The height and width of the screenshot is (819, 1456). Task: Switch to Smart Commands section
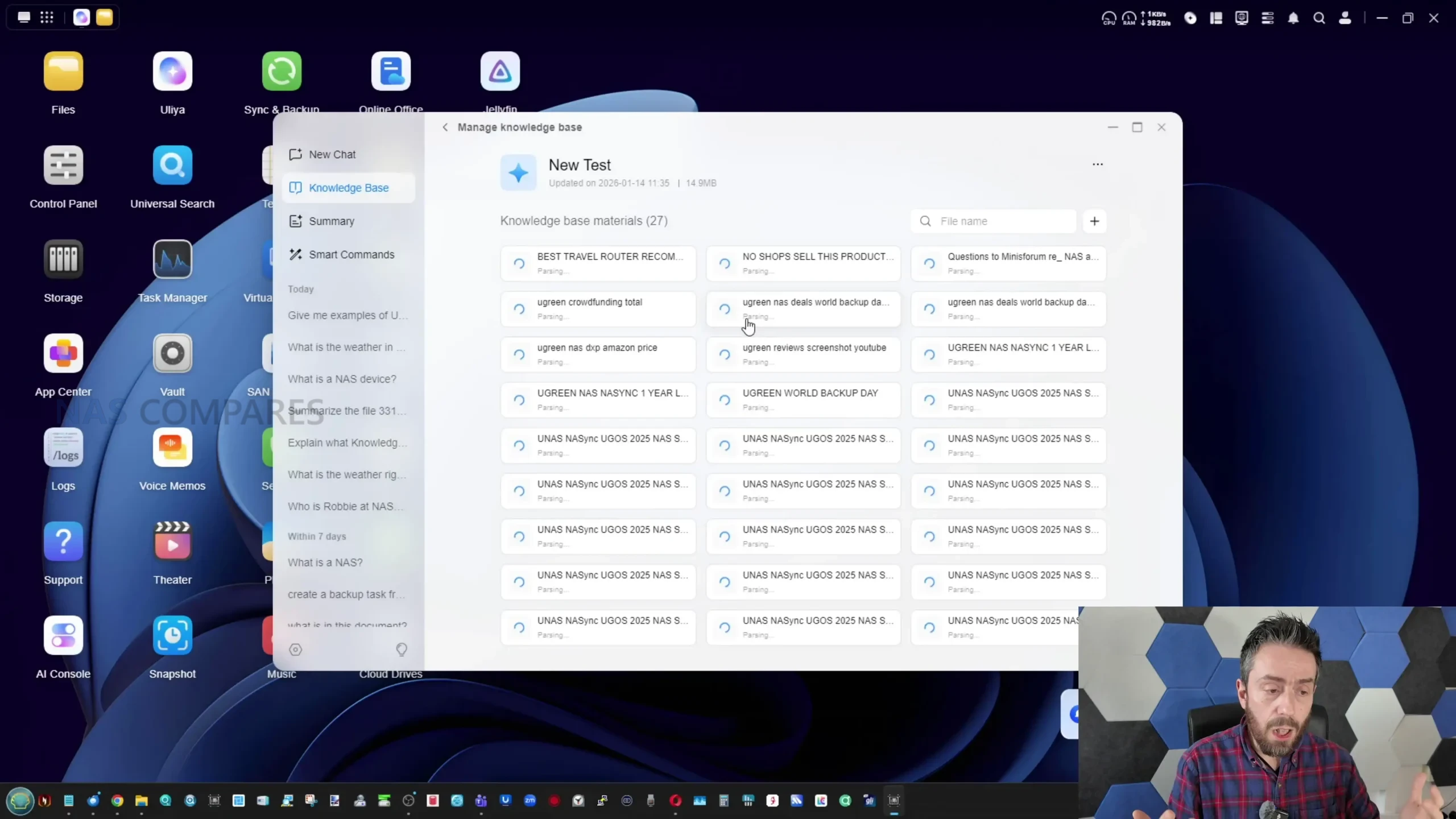[x=351, y=255]
